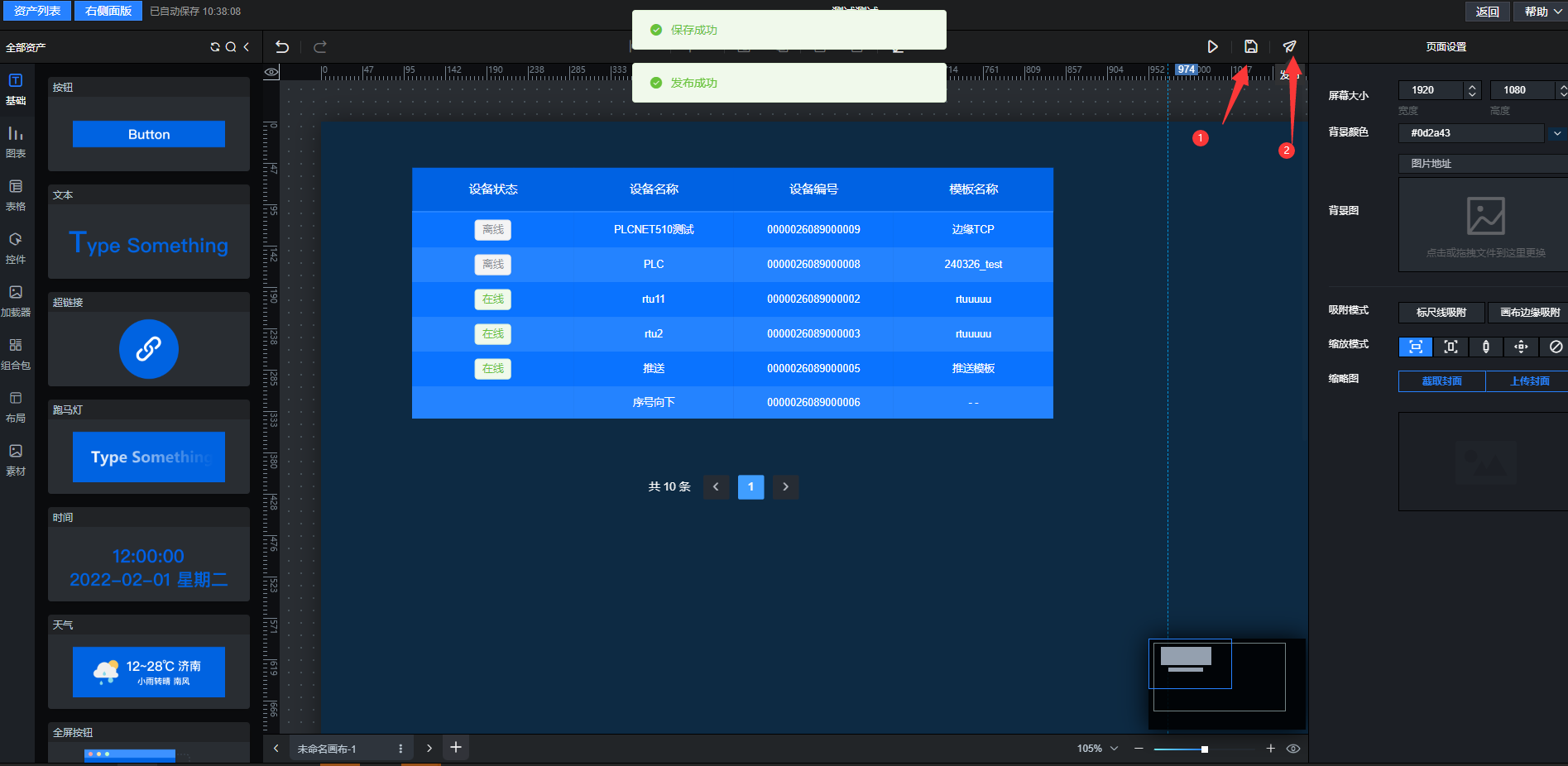
Task: Expand the 帮助 help dropdown
Action: click(1542, 12)
